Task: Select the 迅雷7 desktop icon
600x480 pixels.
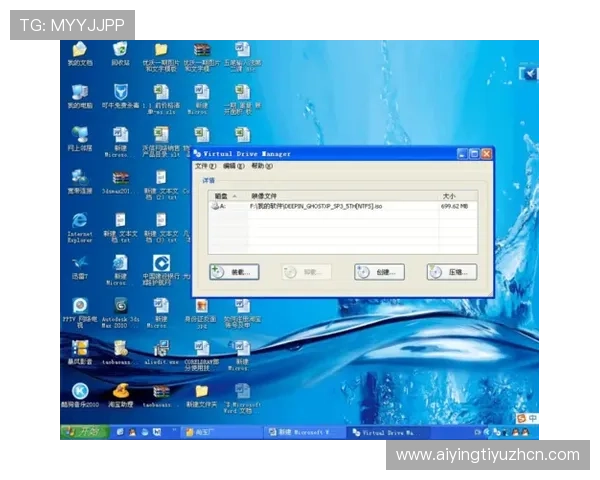Action: click(x=79, y=264)
